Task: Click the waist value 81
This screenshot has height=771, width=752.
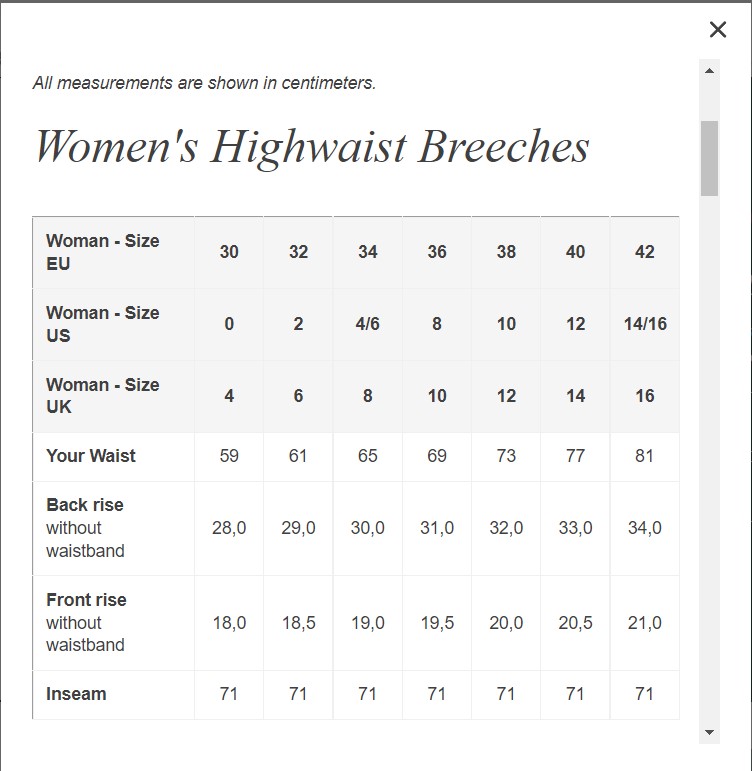Action: coord(645,456)
